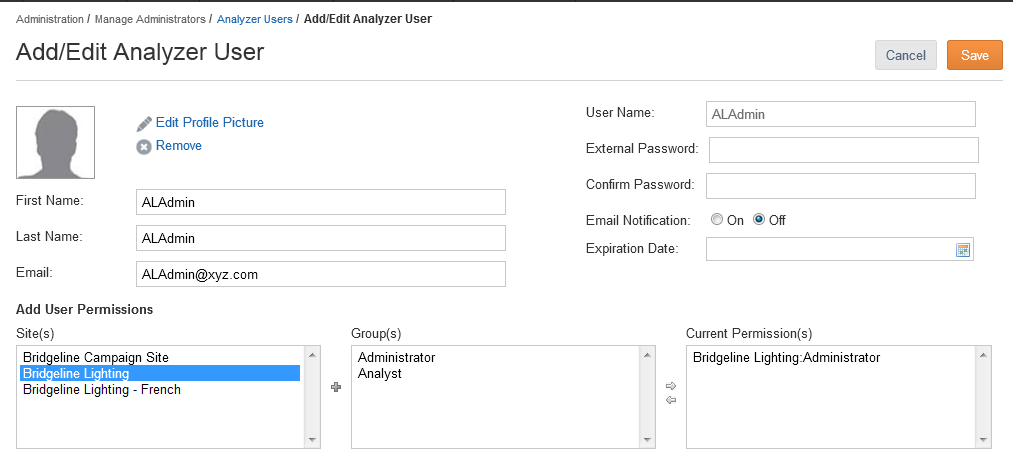Click the profile picture placeholder avatar

pos(56,142)
